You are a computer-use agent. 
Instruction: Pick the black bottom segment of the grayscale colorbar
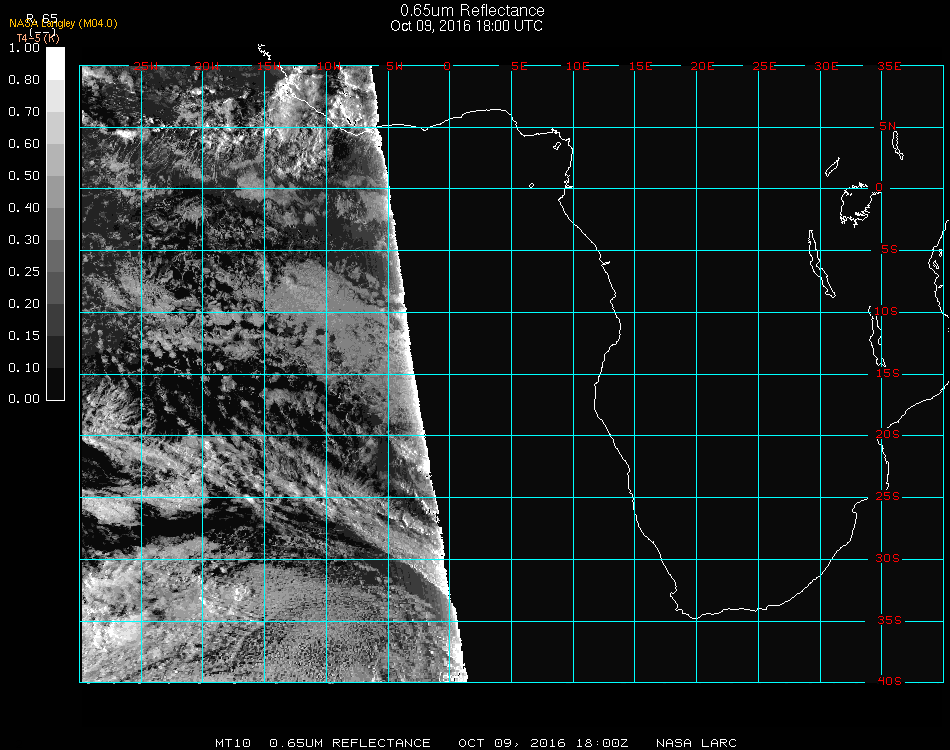[55, 384]
